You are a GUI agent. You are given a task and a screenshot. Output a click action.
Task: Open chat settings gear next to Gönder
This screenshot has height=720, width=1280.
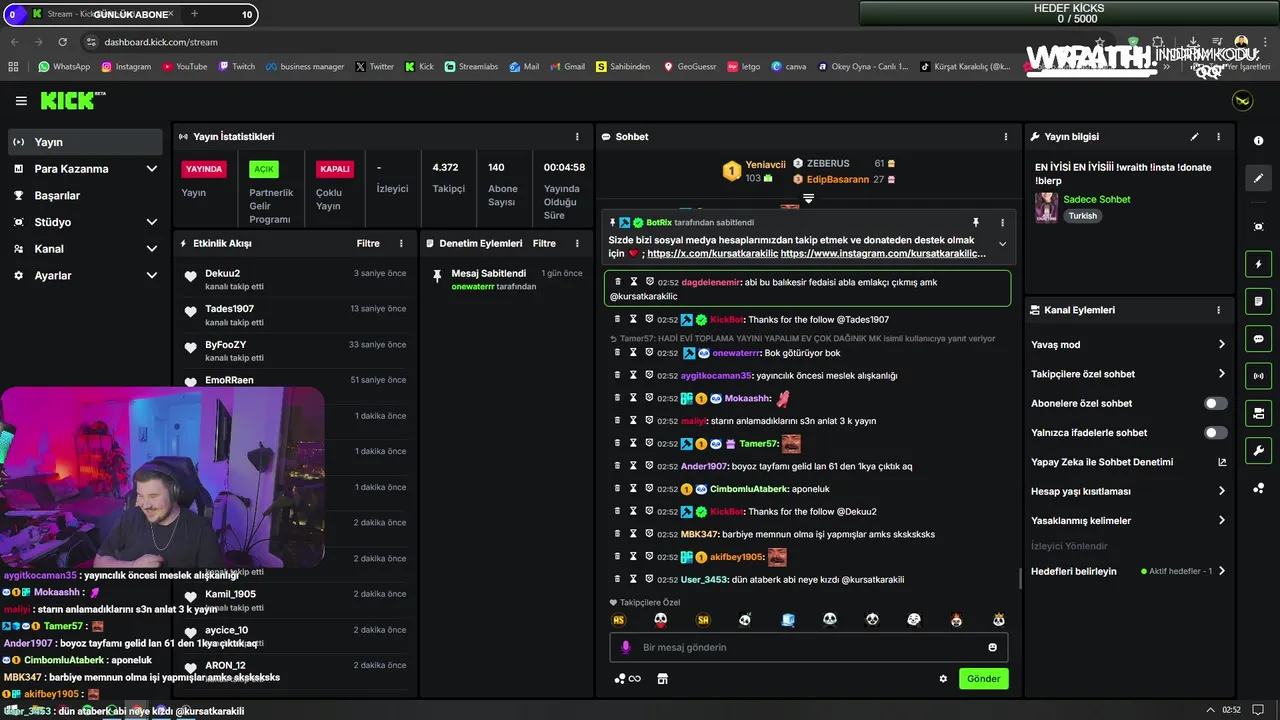[943, 679]
